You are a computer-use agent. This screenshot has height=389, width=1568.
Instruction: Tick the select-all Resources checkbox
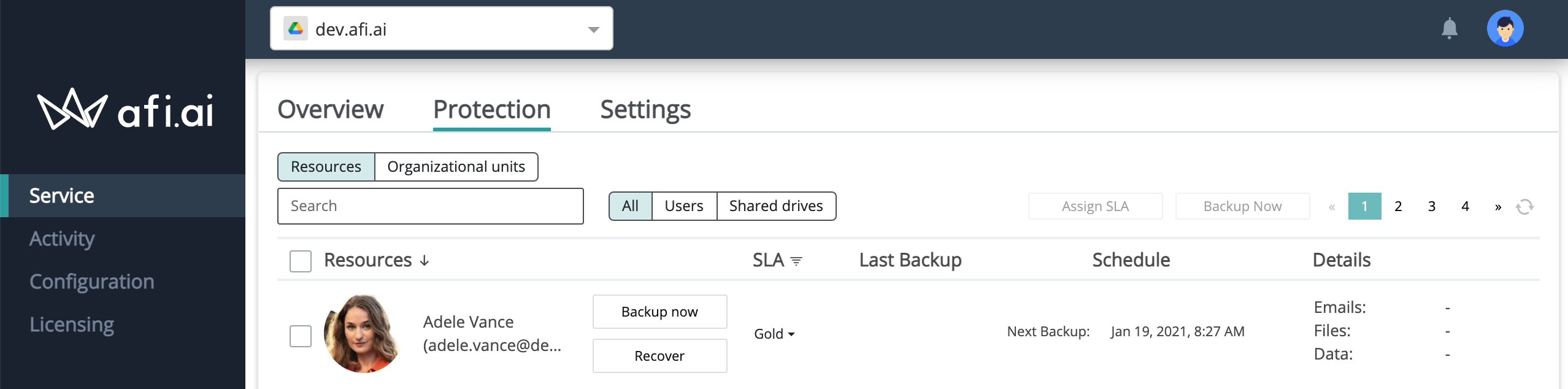coord(301,261)
